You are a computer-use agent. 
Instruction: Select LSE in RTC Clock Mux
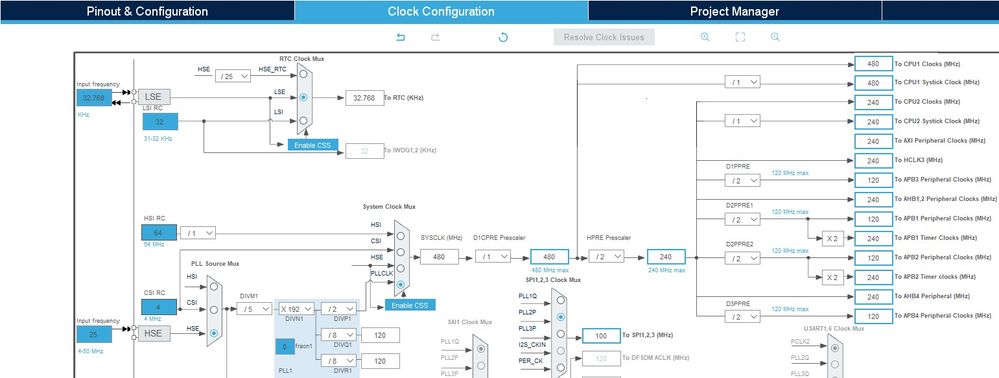(x=303, y=97)
